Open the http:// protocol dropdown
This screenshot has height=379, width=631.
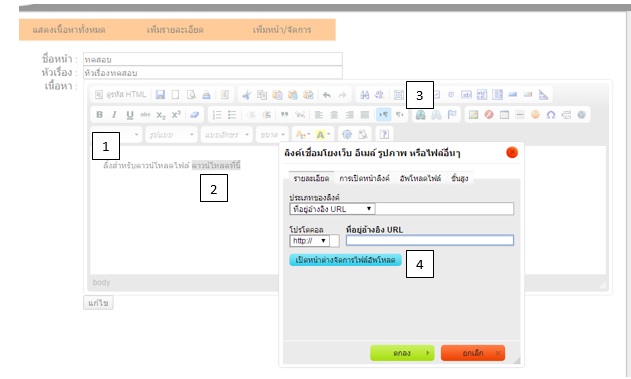coord(309,241)
